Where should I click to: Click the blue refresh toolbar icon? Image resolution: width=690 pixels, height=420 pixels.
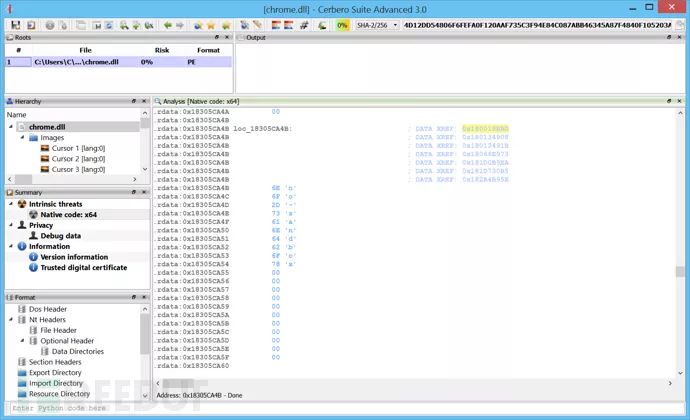[x=109, y=26]
